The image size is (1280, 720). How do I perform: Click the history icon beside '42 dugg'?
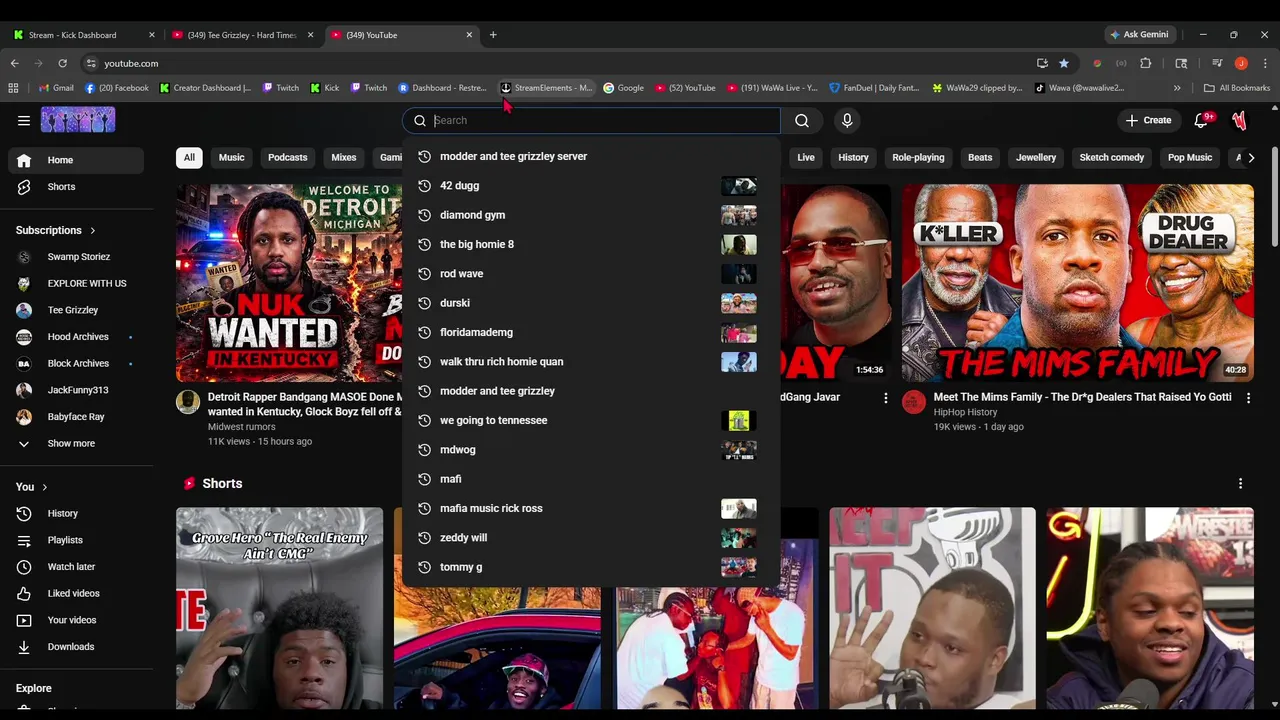point(424,186)
